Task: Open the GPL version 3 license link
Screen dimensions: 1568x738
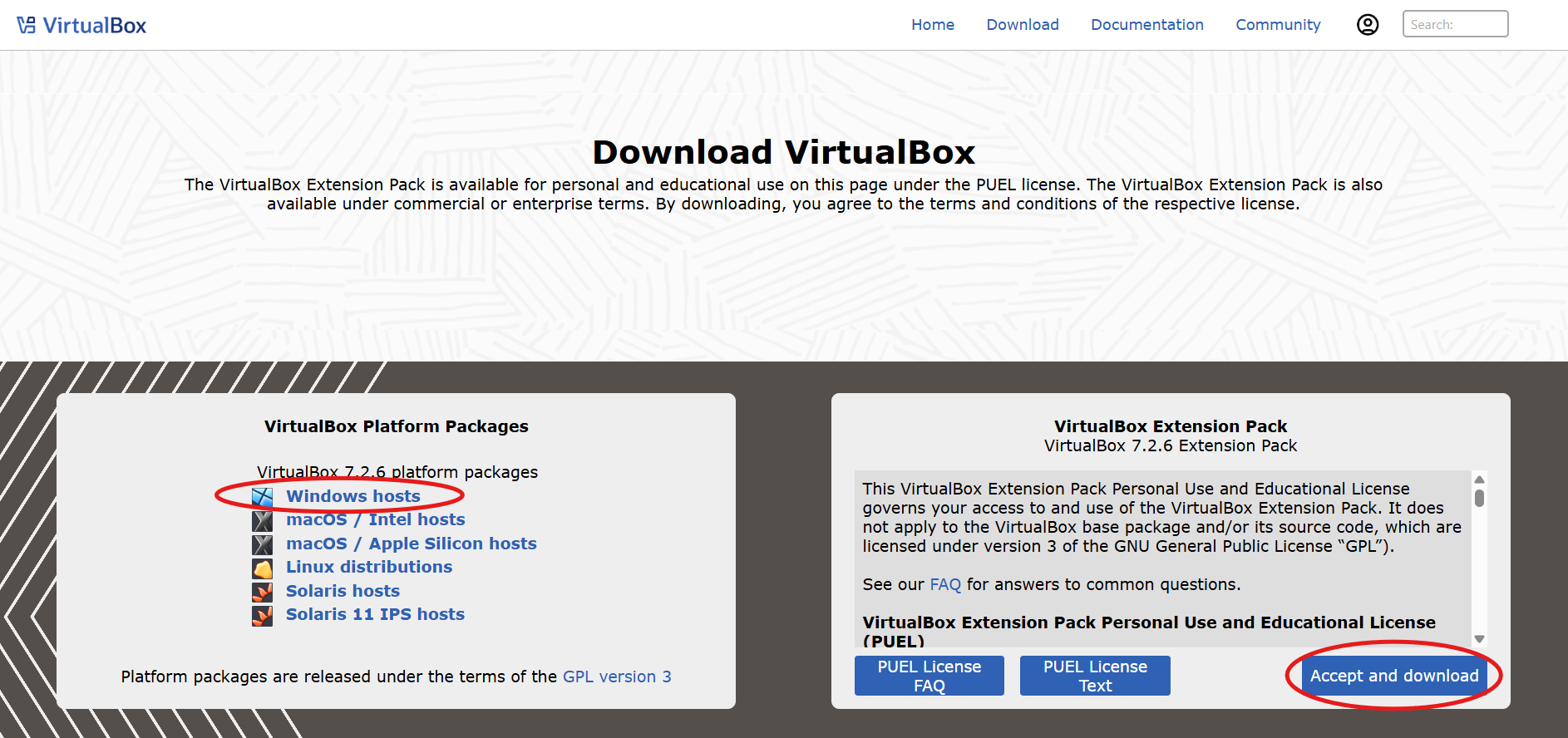Action: click(617, 676)
